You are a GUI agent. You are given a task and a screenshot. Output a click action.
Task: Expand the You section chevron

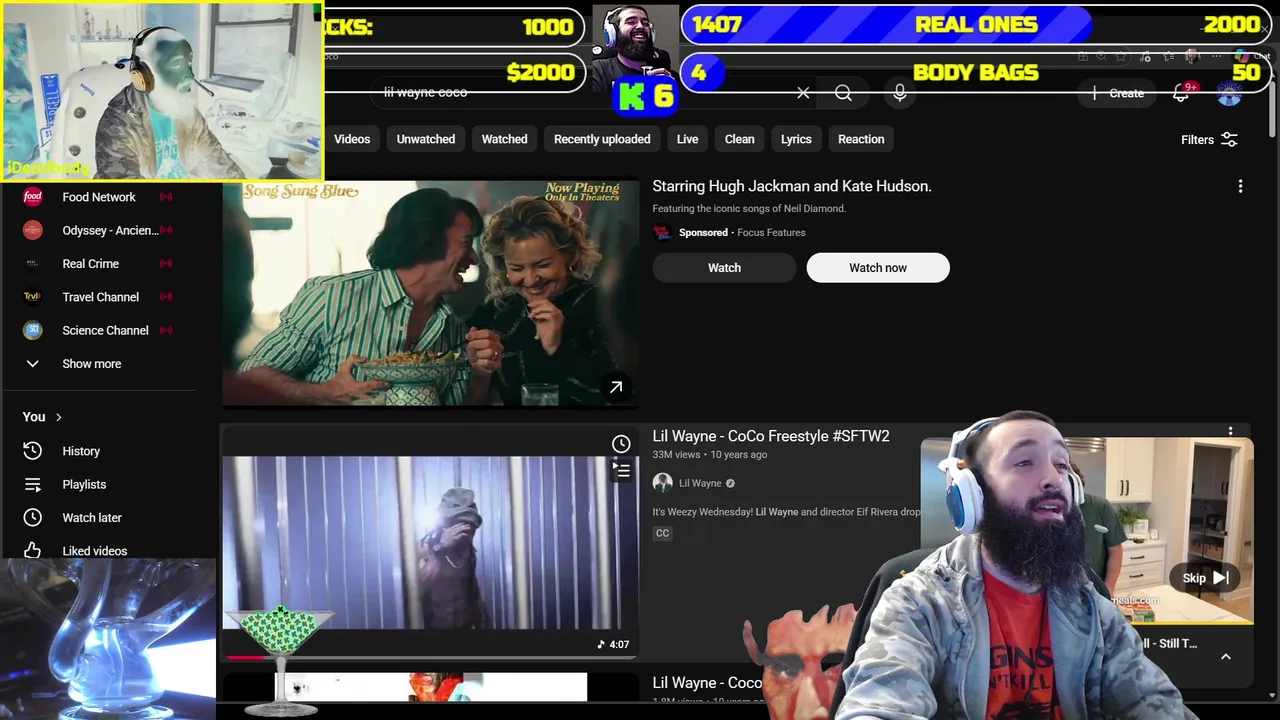pos(58,417)
